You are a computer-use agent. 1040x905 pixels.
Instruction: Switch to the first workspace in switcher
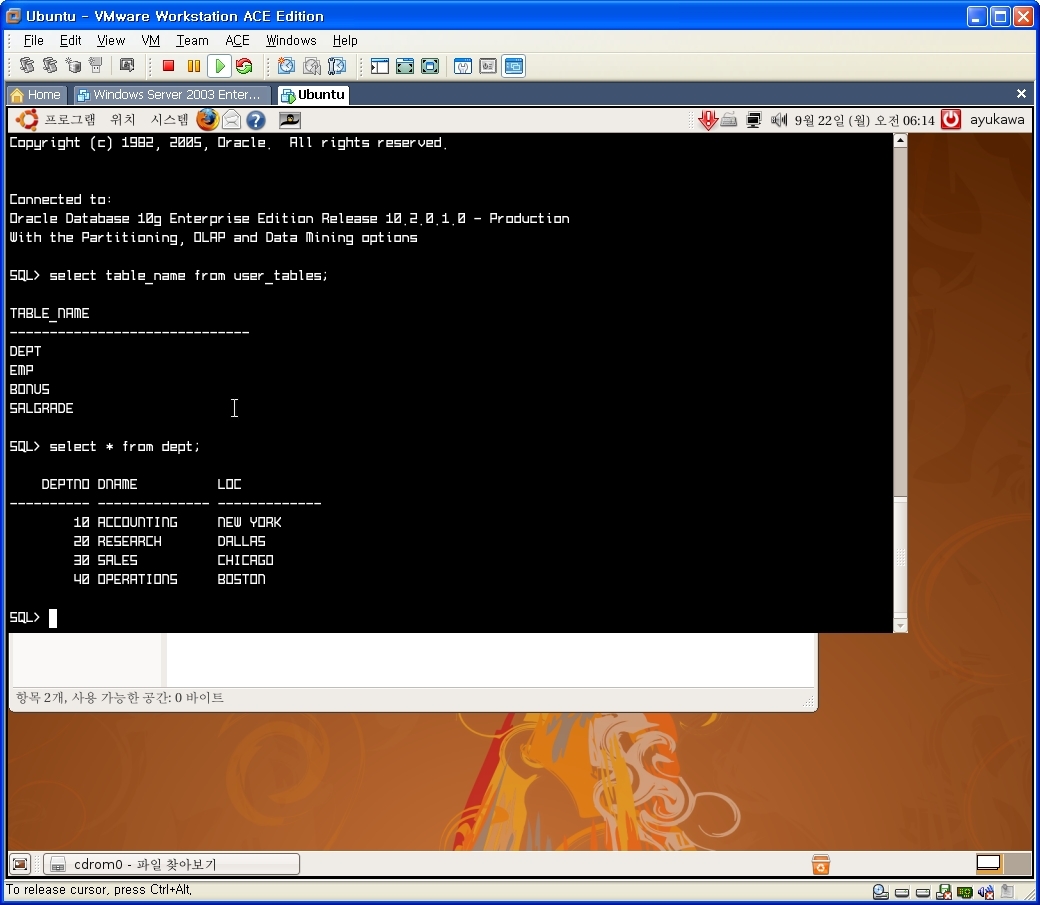988,863
